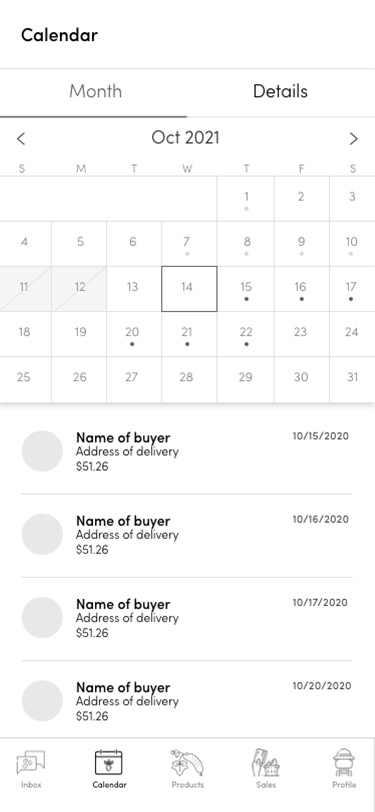Open the Inbox chat icon

coord(31,763)
